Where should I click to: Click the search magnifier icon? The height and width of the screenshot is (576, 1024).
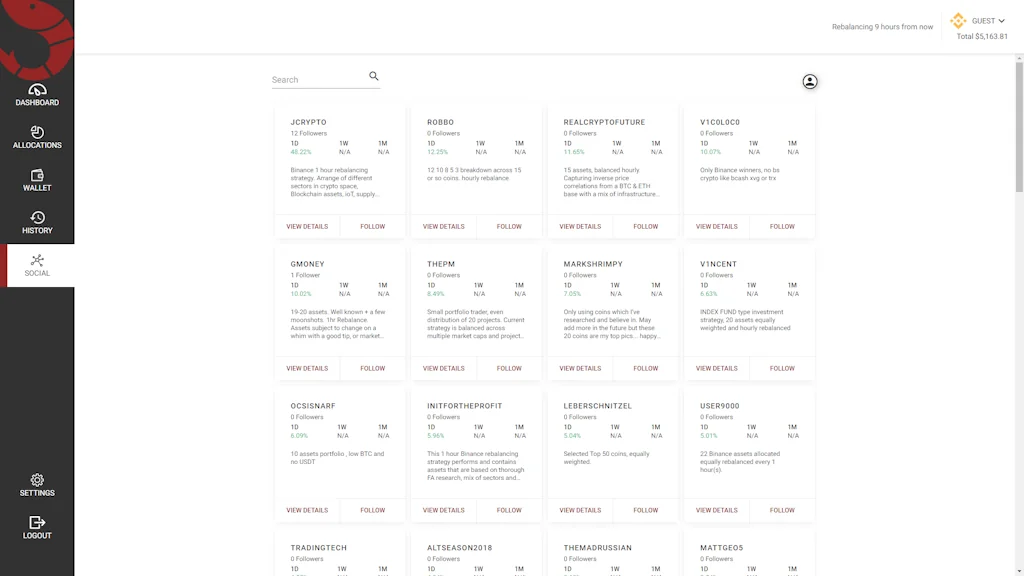coord(373,75)
